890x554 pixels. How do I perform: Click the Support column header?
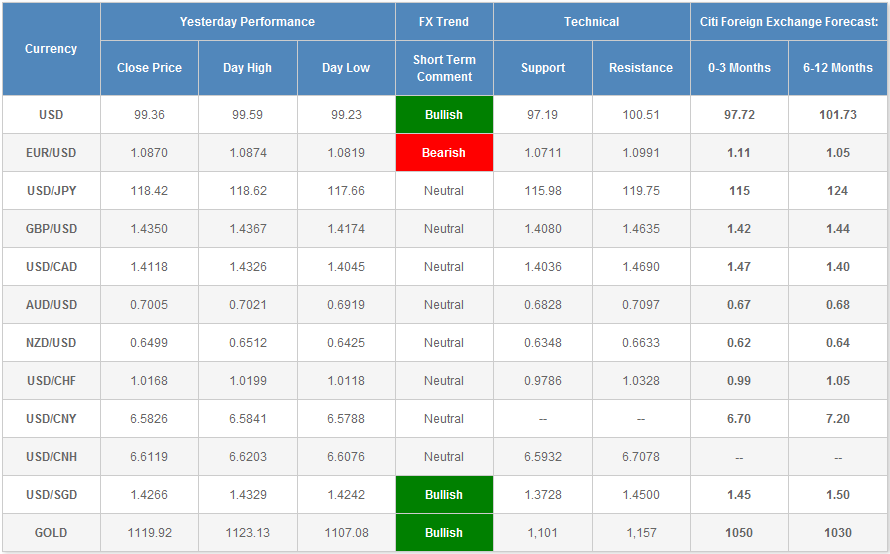click(x=543, y=68)
